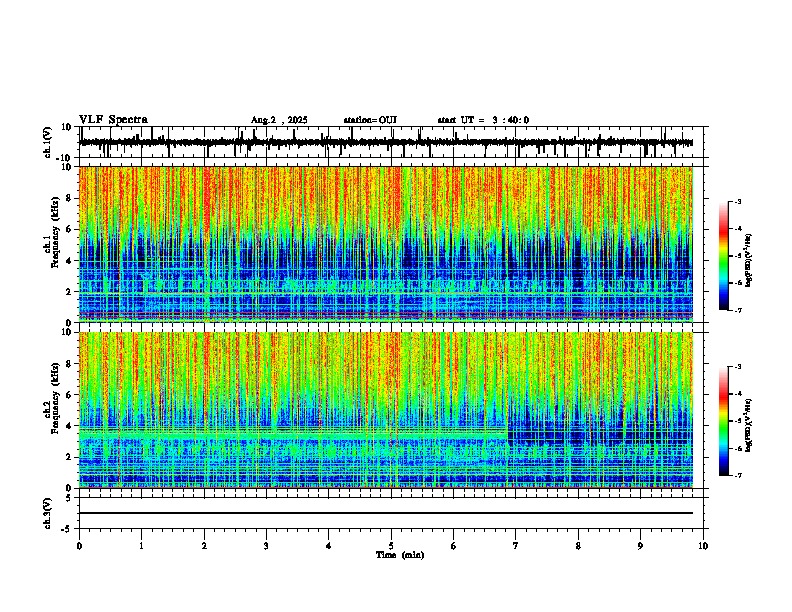
Task: Select the "ch.1(V)" waveform axis label
Action: point(48,142)
